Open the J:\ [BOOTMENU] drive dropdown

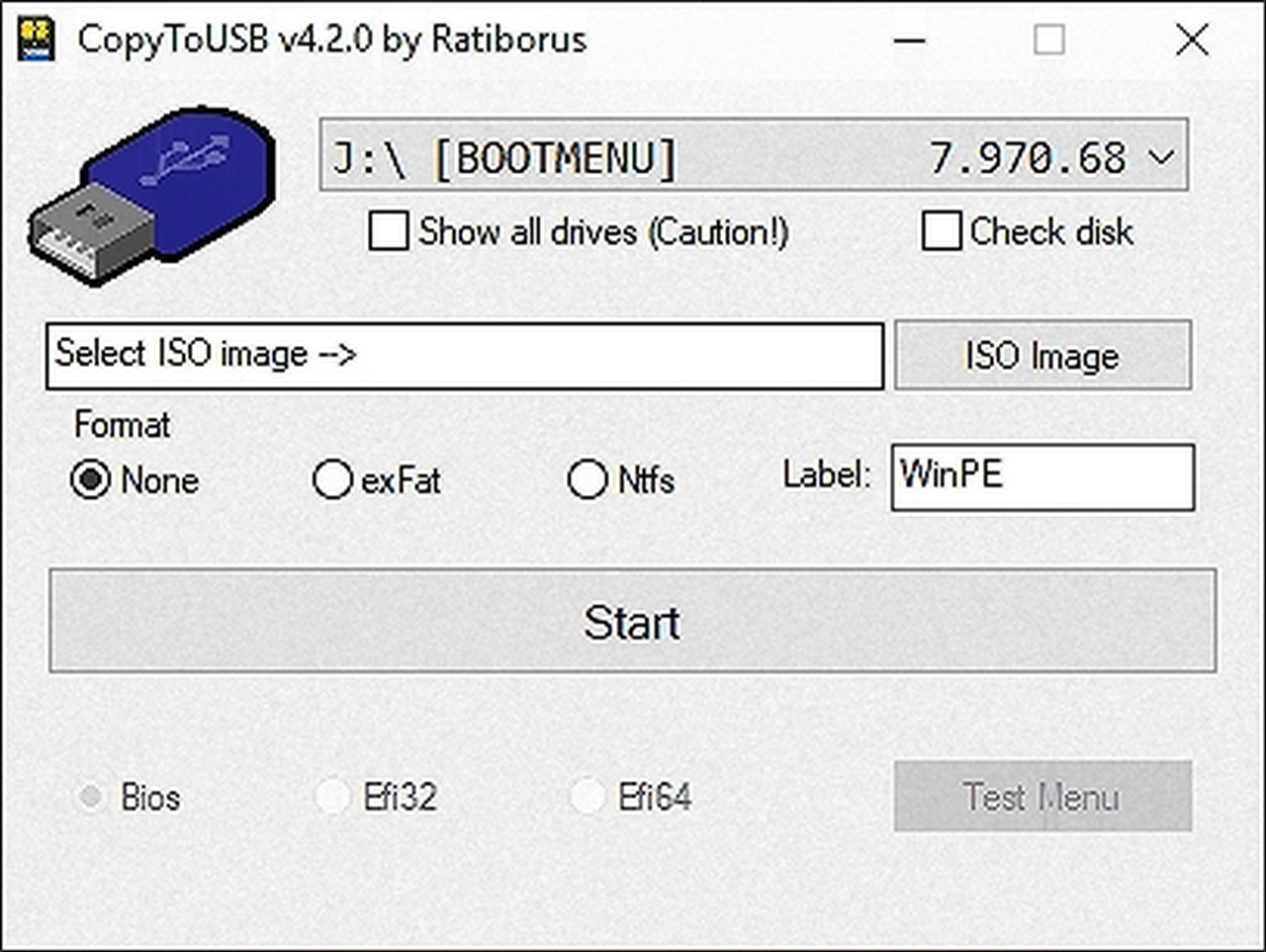[x=754, y=156]
